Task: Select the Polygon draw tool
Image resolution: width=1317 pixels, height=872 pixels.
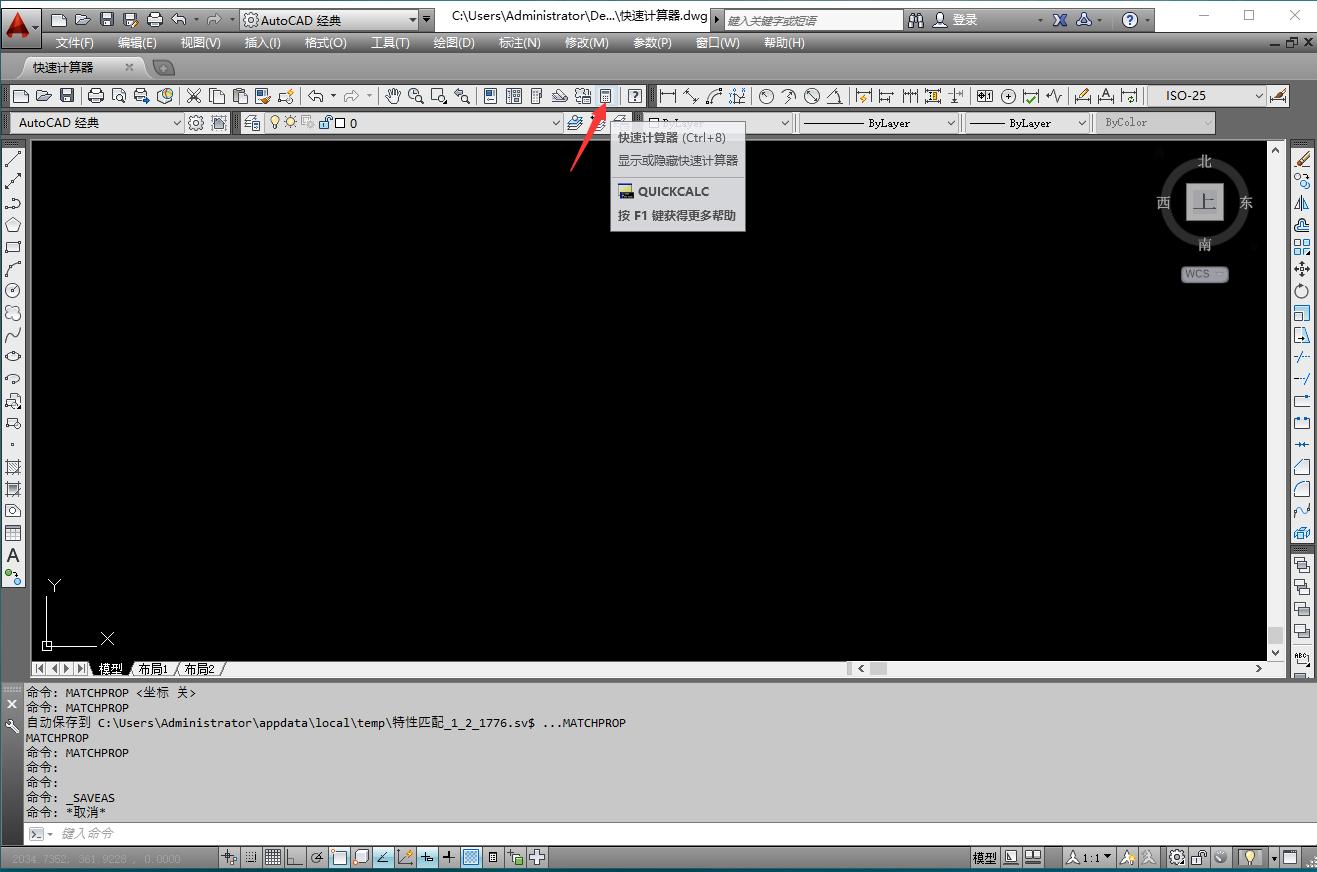Action: pos(13,225)
